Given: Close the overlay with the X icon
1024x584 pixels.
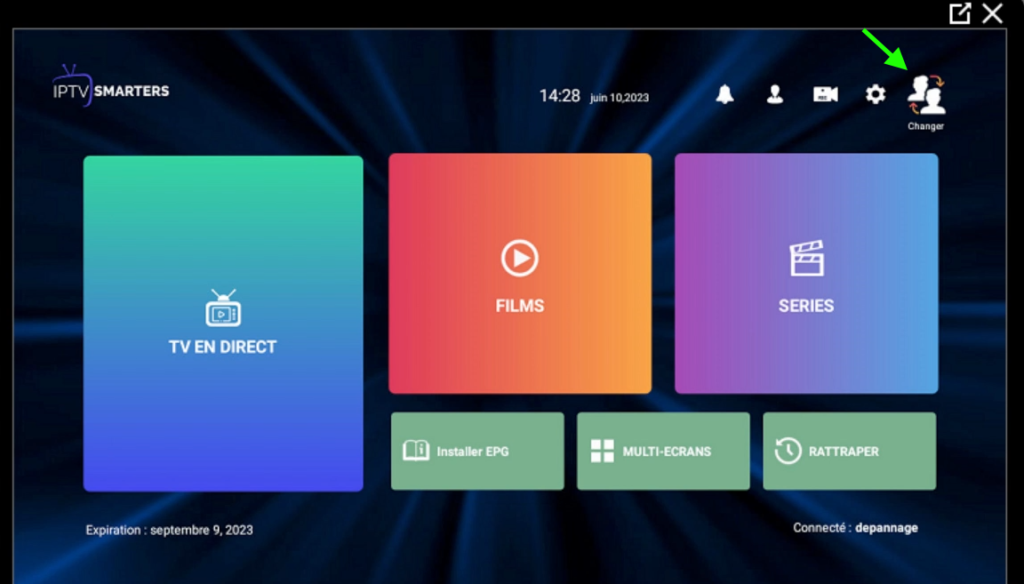Looking at the screenshot, I should 993,13.
